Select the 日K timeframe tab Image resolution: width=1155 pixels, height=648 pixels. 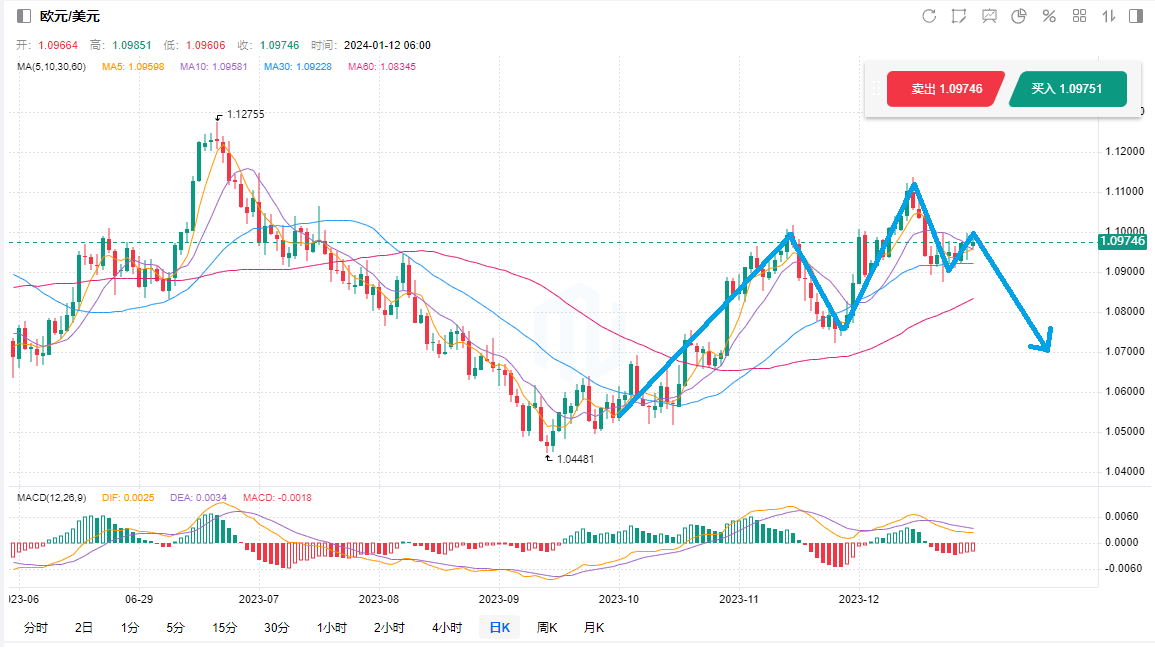click(x=498, y=628)
